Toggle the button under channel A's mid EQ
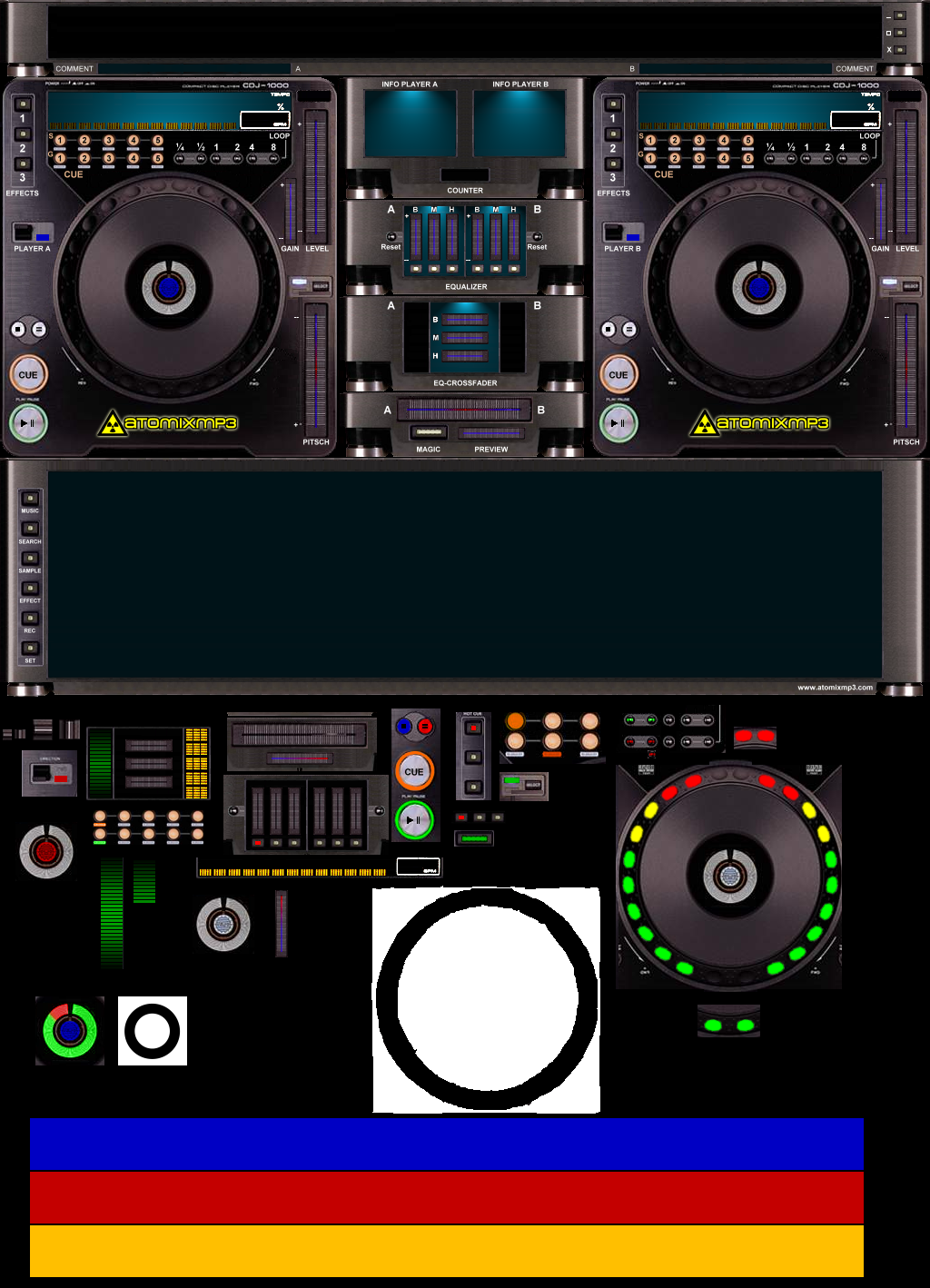This screenshot has height=1288, width=930. click(434, 269)
